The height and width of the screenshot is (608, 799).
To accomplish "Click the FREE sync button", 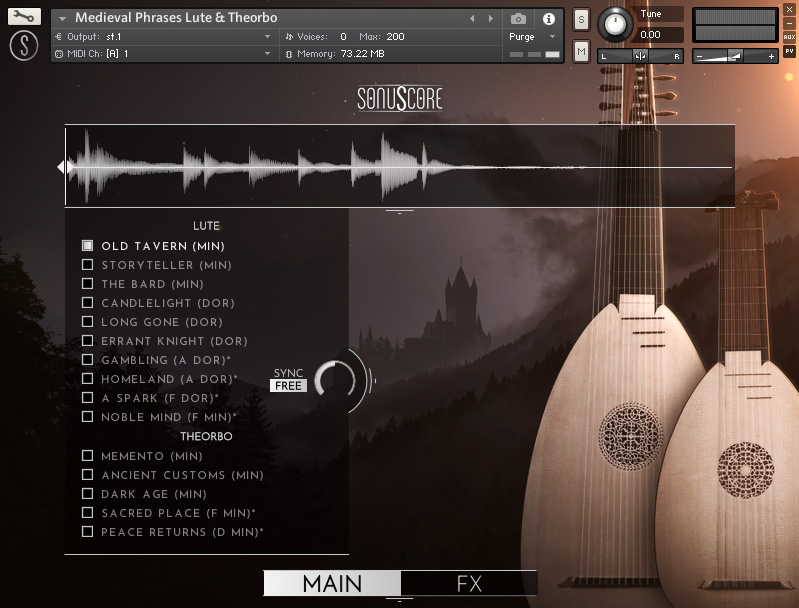I will 288,386.
